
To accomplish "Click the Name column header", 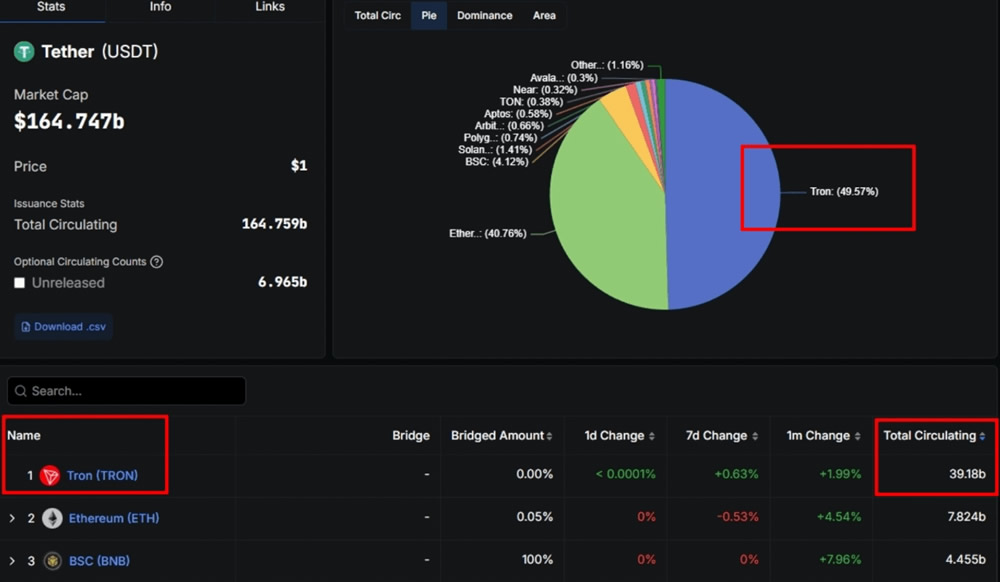I will (x=24, y=435).
